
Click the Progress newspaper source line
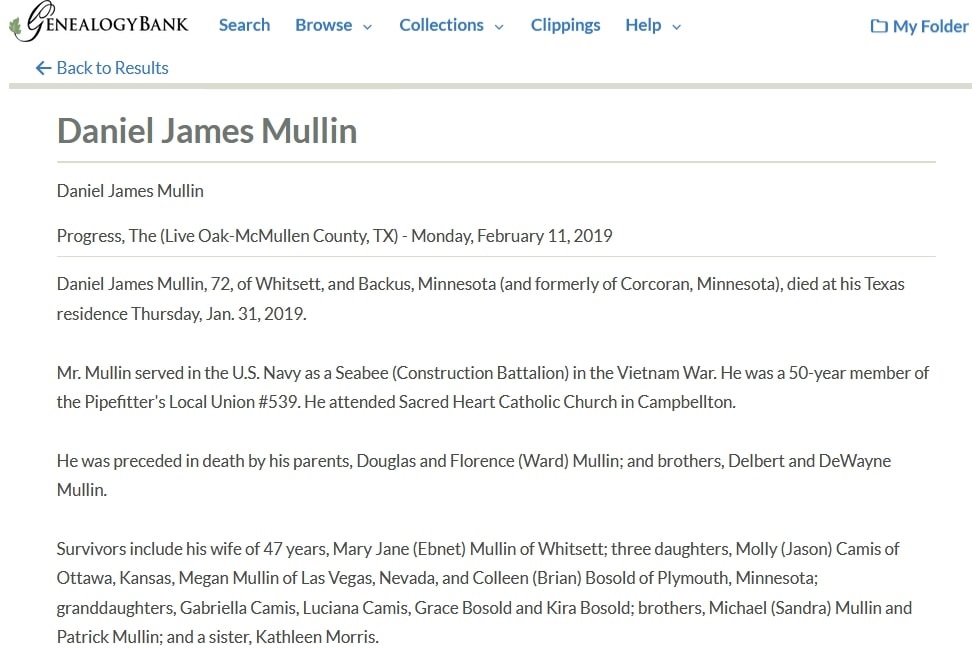pos(335,236)
